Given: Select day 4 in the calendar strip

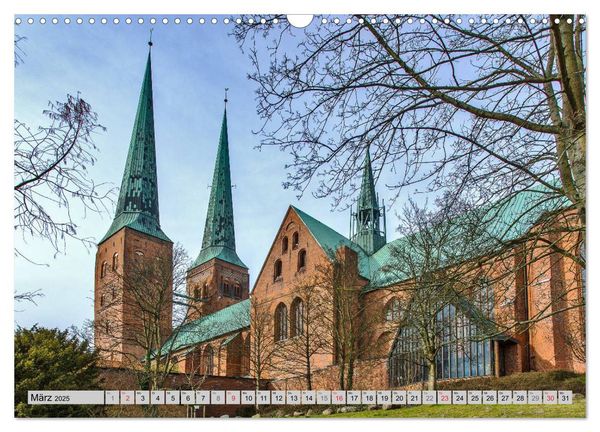Looking at the screenshot, I should coord(157,398).
